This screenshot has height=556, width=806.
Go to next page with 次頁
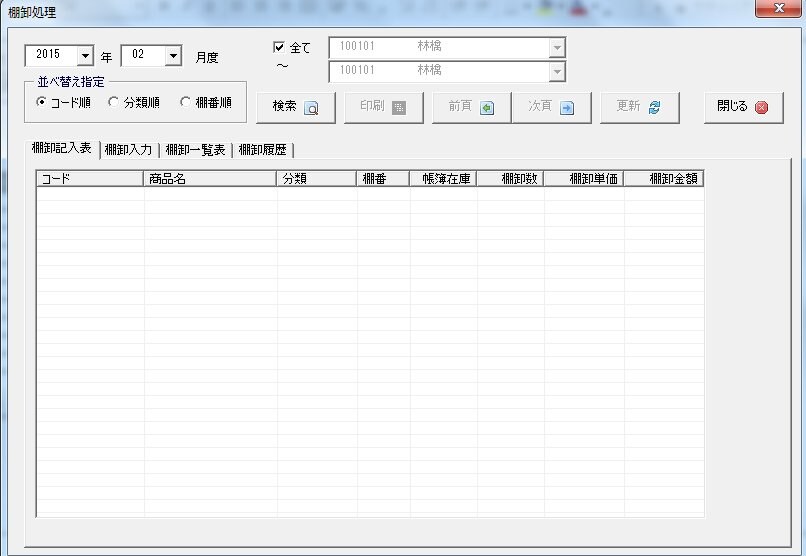pos(552,107)
